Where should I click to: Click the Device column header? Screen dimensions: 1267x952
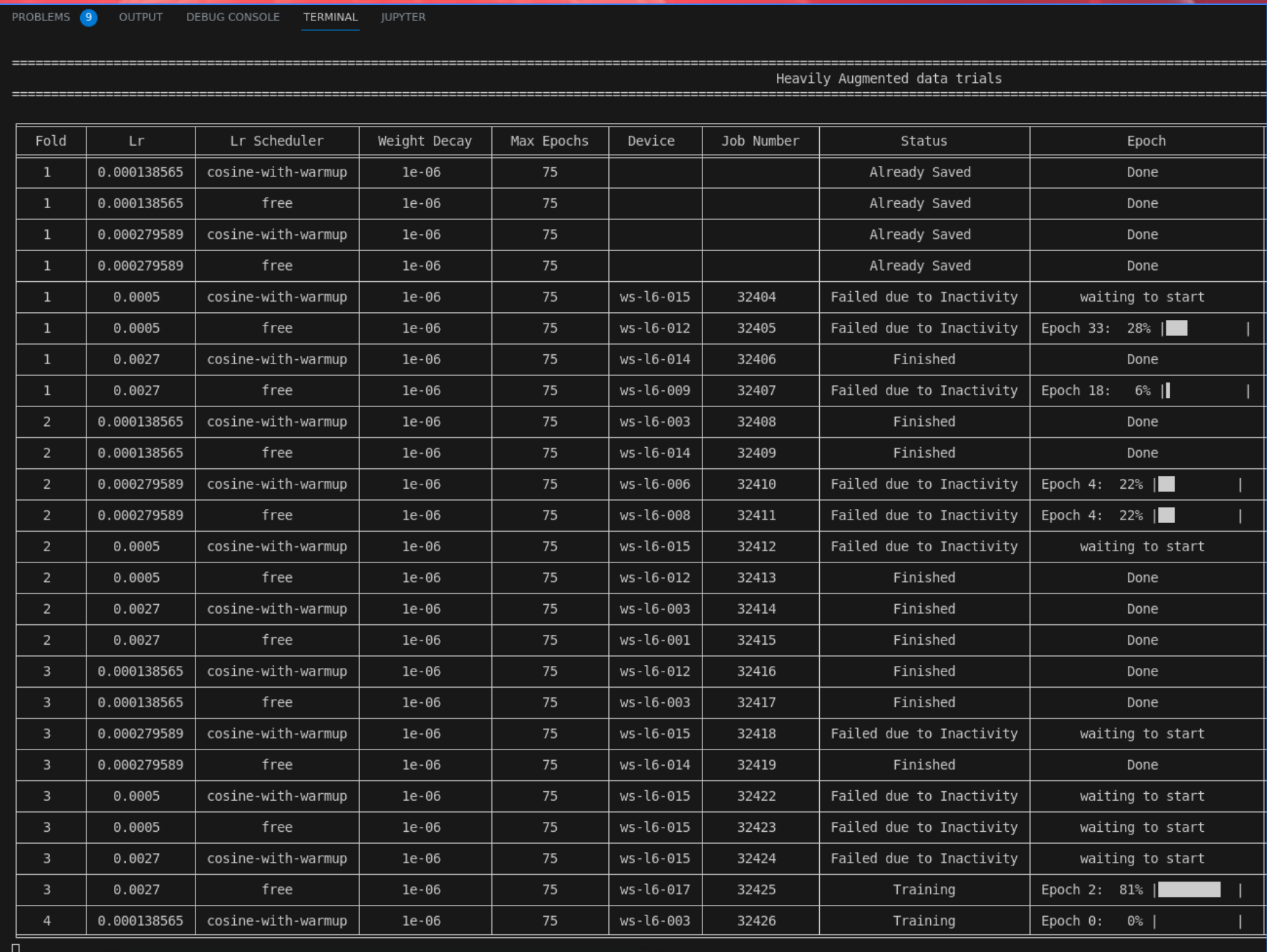tap(651, 141)
